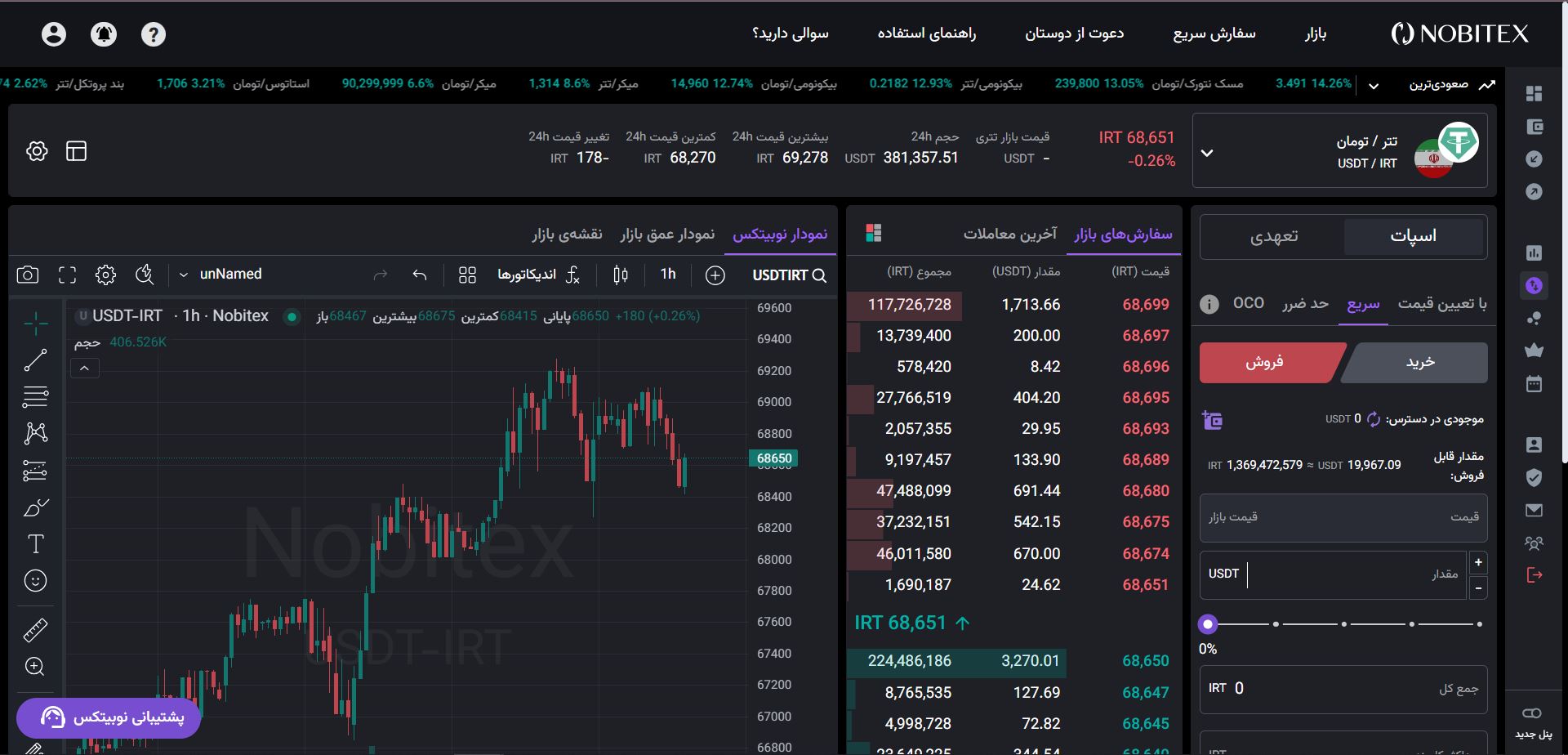The height and width of the screenshot is (755, 1568).
Task: Open candlestick chart type selector
Action: [621, 275]
